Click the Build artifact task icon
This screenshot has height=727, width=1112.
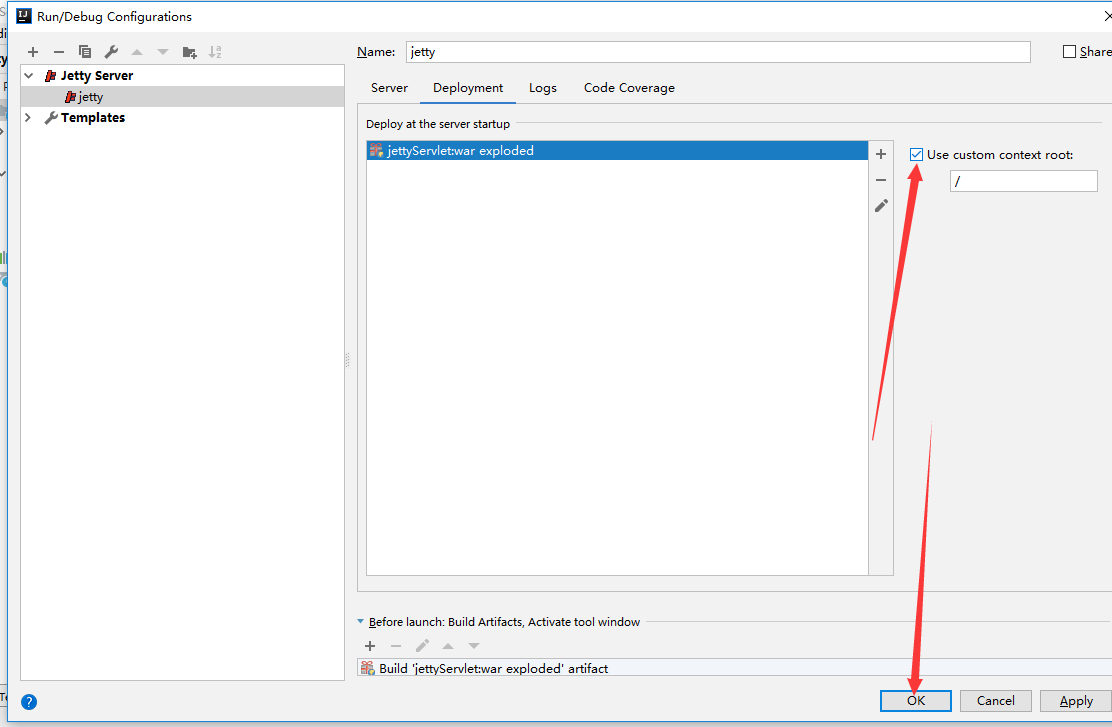tap(367, 668)
